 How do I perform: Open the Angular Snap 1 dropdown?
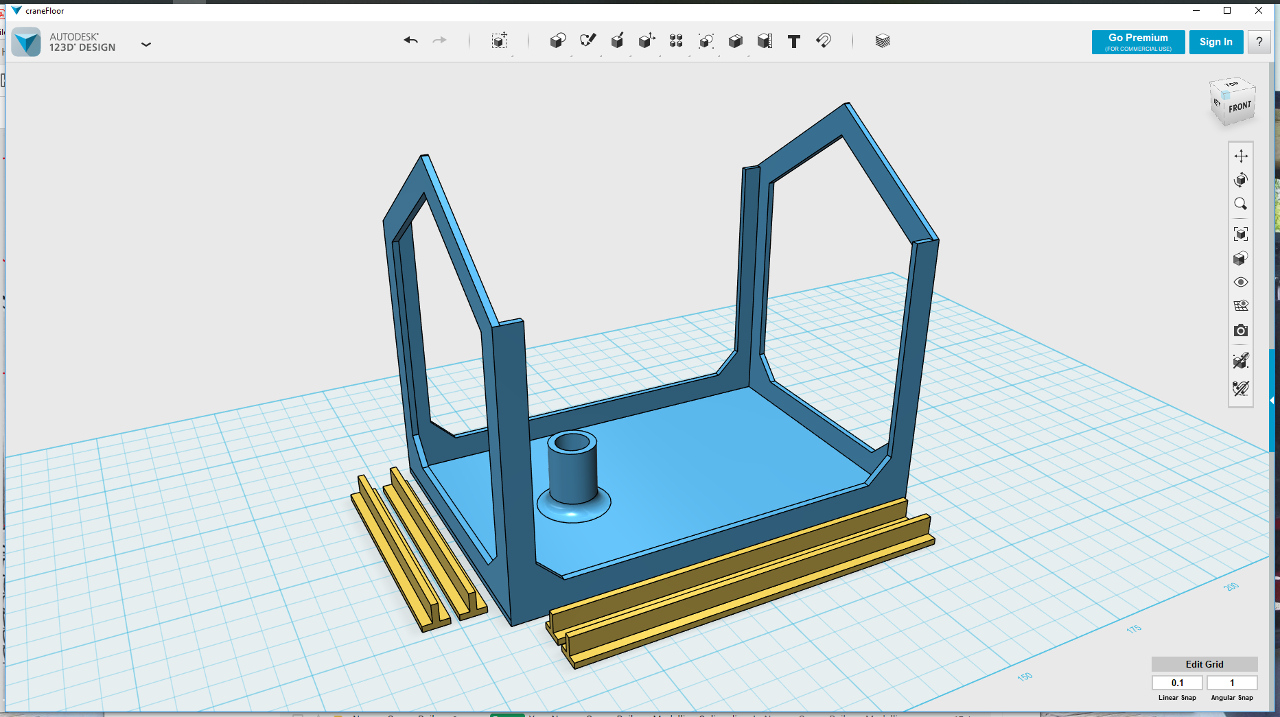coord(1232,683)
